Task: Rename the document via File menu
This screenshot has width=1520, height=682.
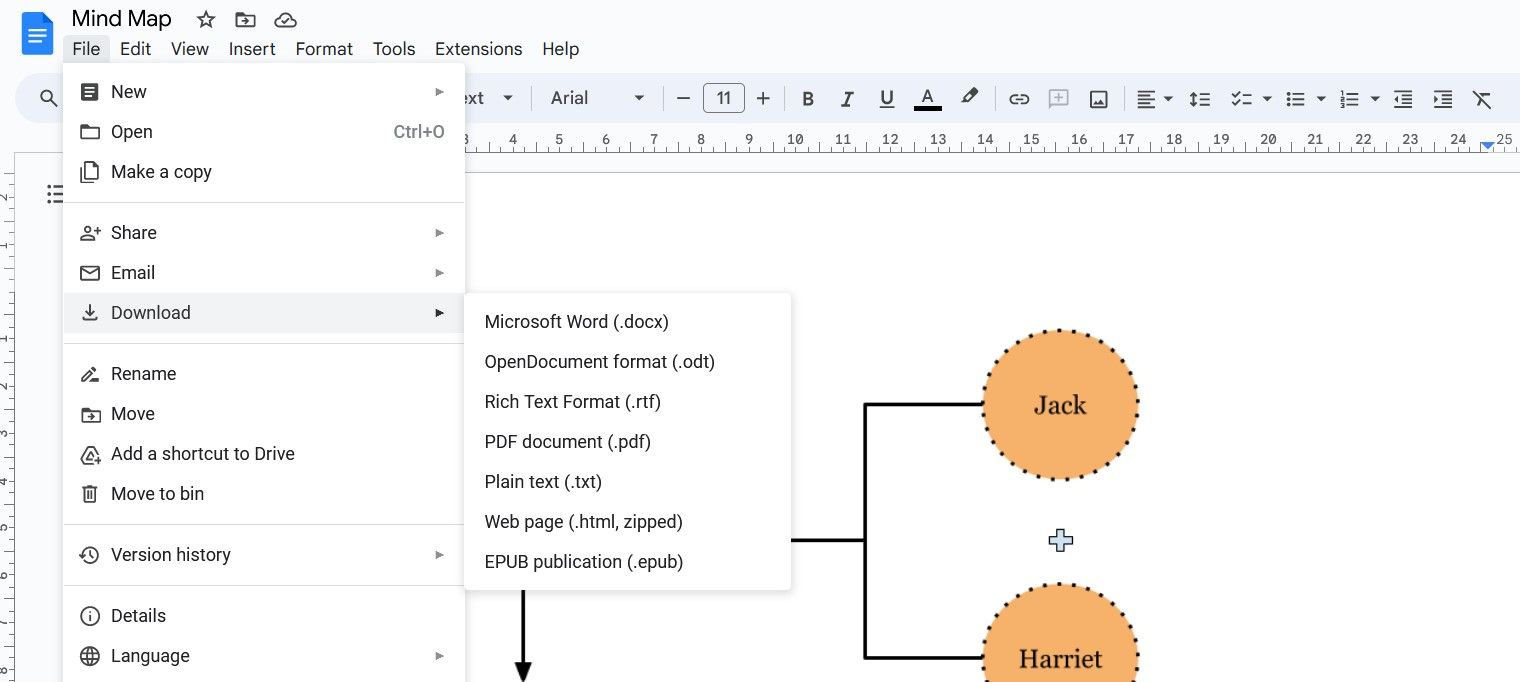Action: 143,373
